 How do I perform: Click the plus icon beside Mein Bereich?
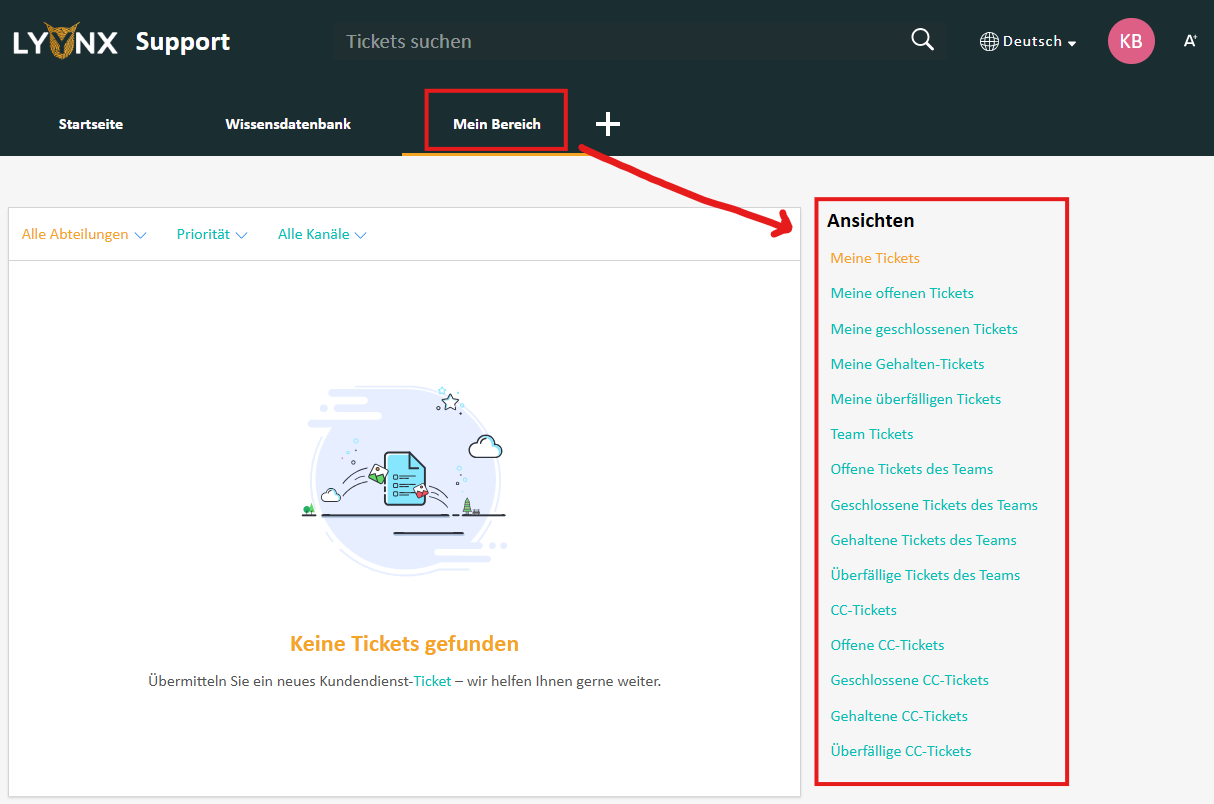[x=608, y=124]
